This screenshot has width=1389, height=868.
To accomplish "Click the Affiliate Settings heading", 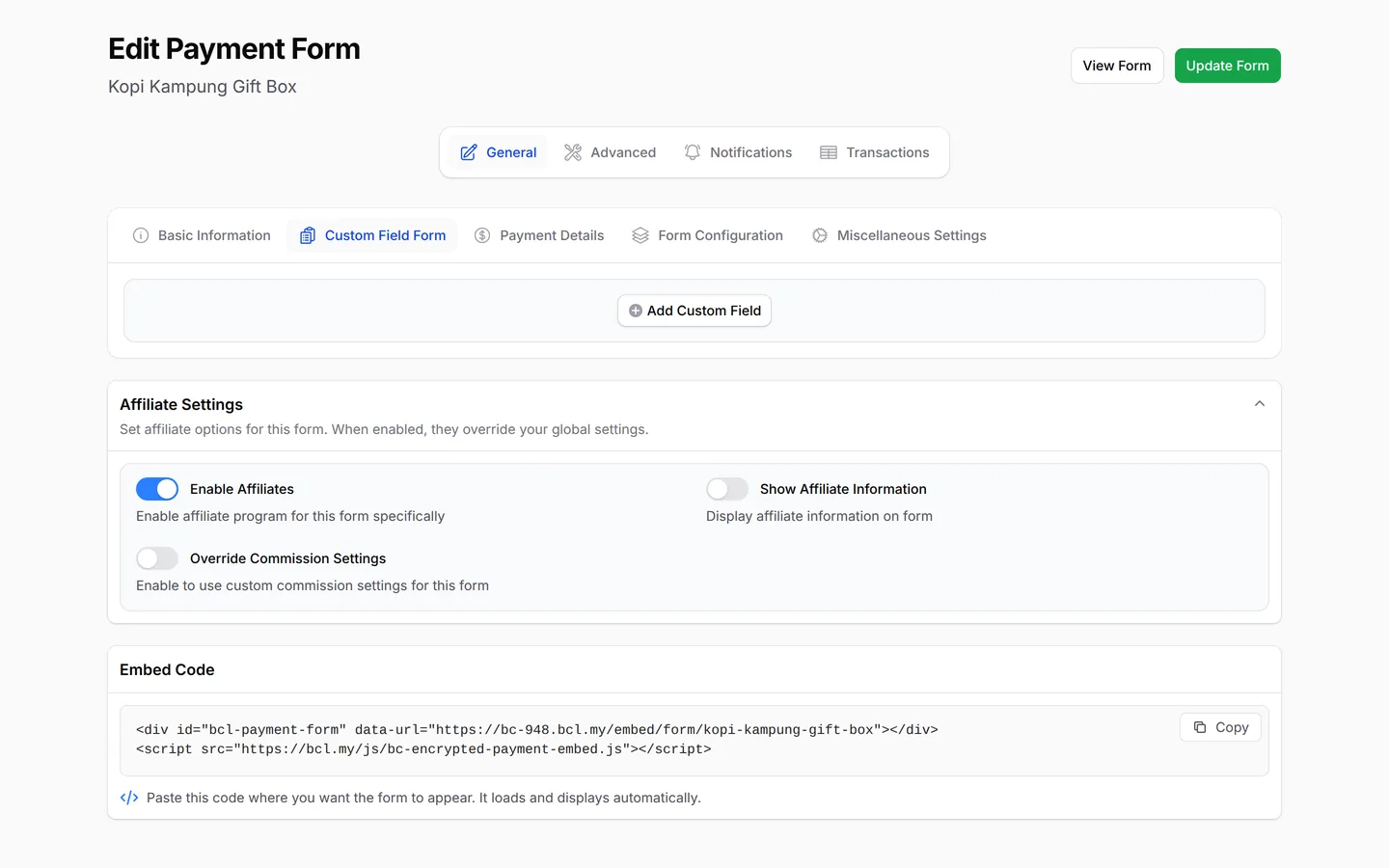I will pos(181,404).
